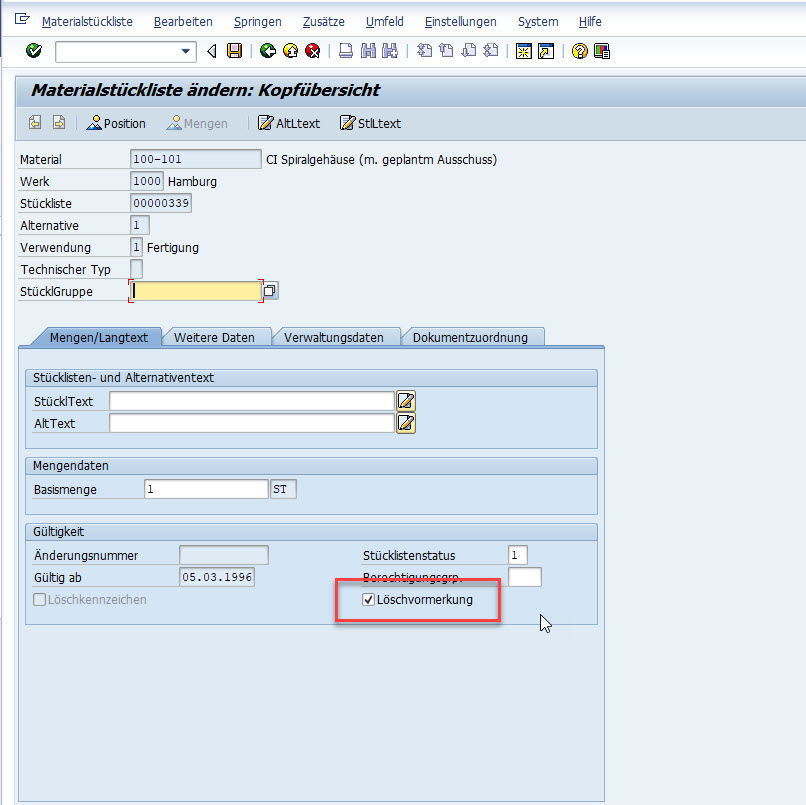This screenshot has height=805, width=806.
Task: Click the disabled Löschkennzeichen checkbox
Action: coord(40,600)
